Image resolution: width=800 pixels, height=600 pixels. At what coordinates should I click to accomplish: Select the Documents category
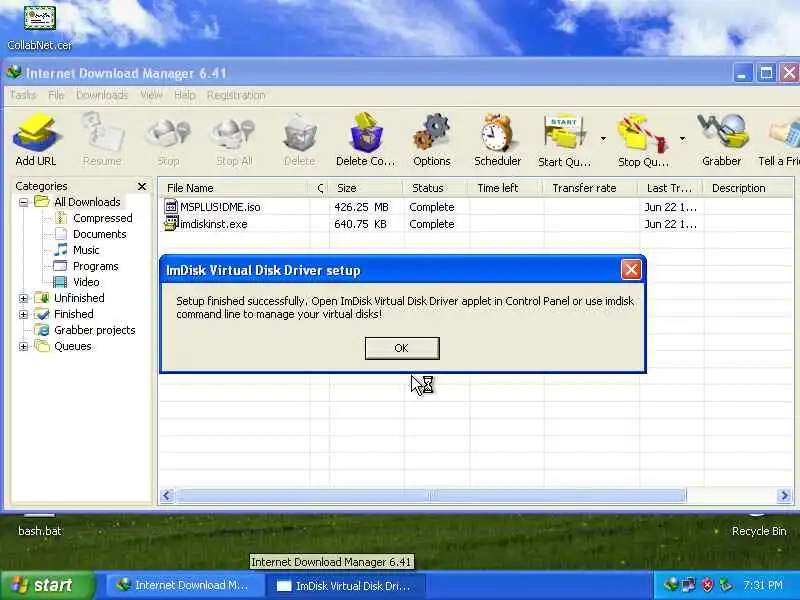(x=99, y=234)
